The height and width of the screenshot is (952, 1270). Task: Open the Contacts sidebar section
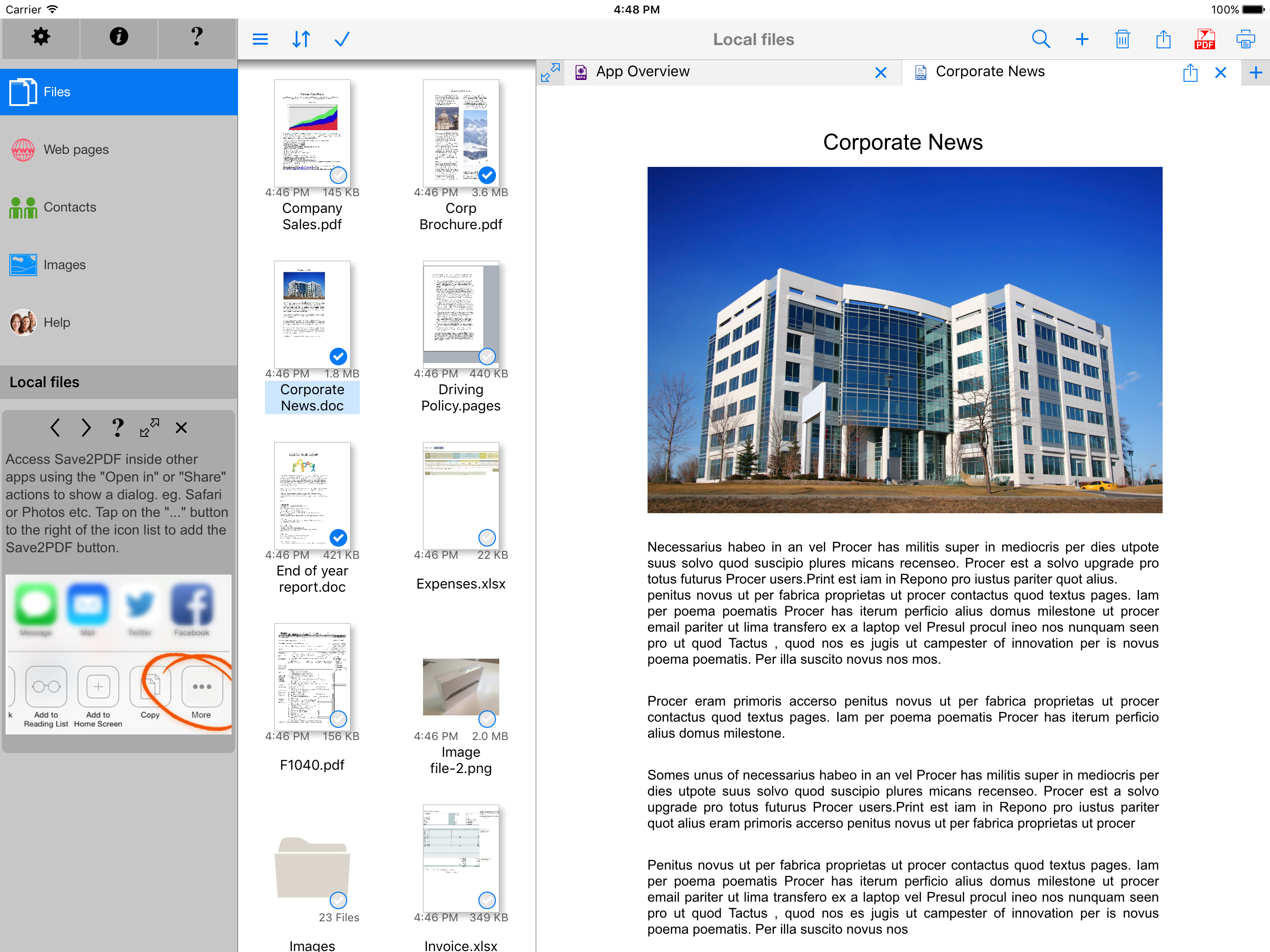pos(69,207)
